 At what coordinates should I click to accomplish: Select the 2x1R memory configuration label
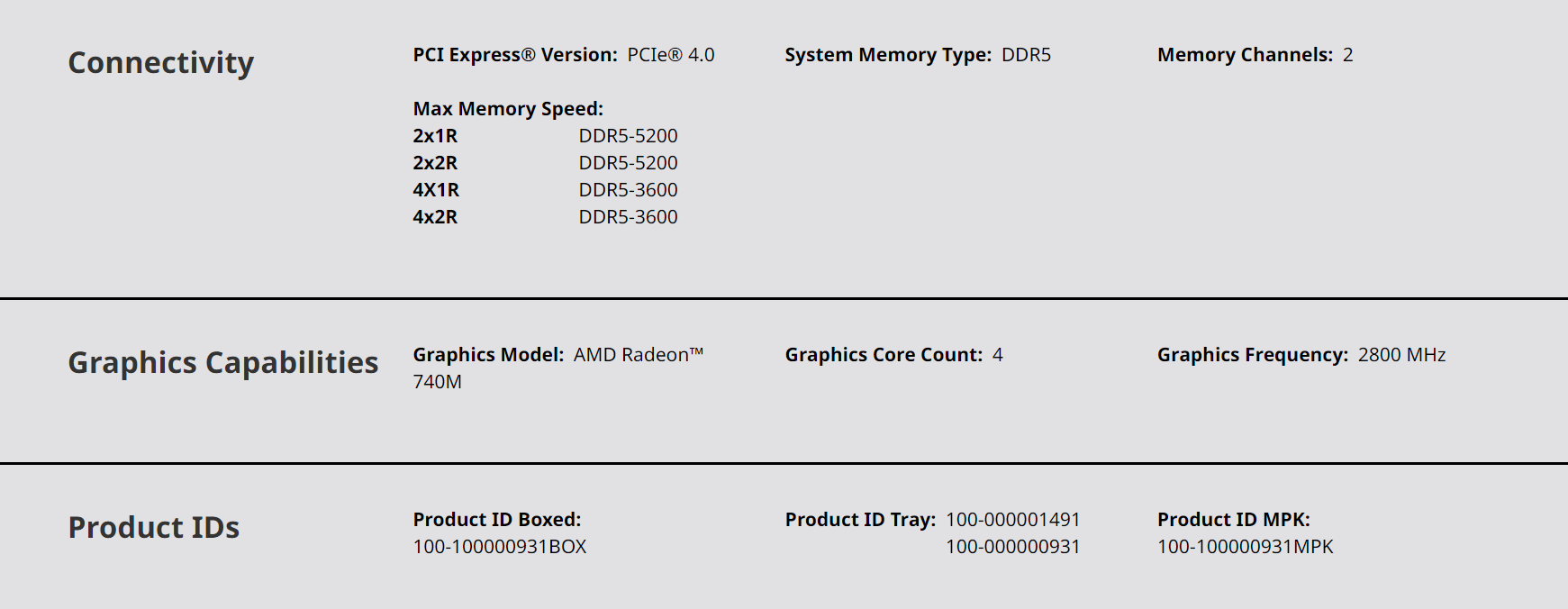click(x=435, y=136)
